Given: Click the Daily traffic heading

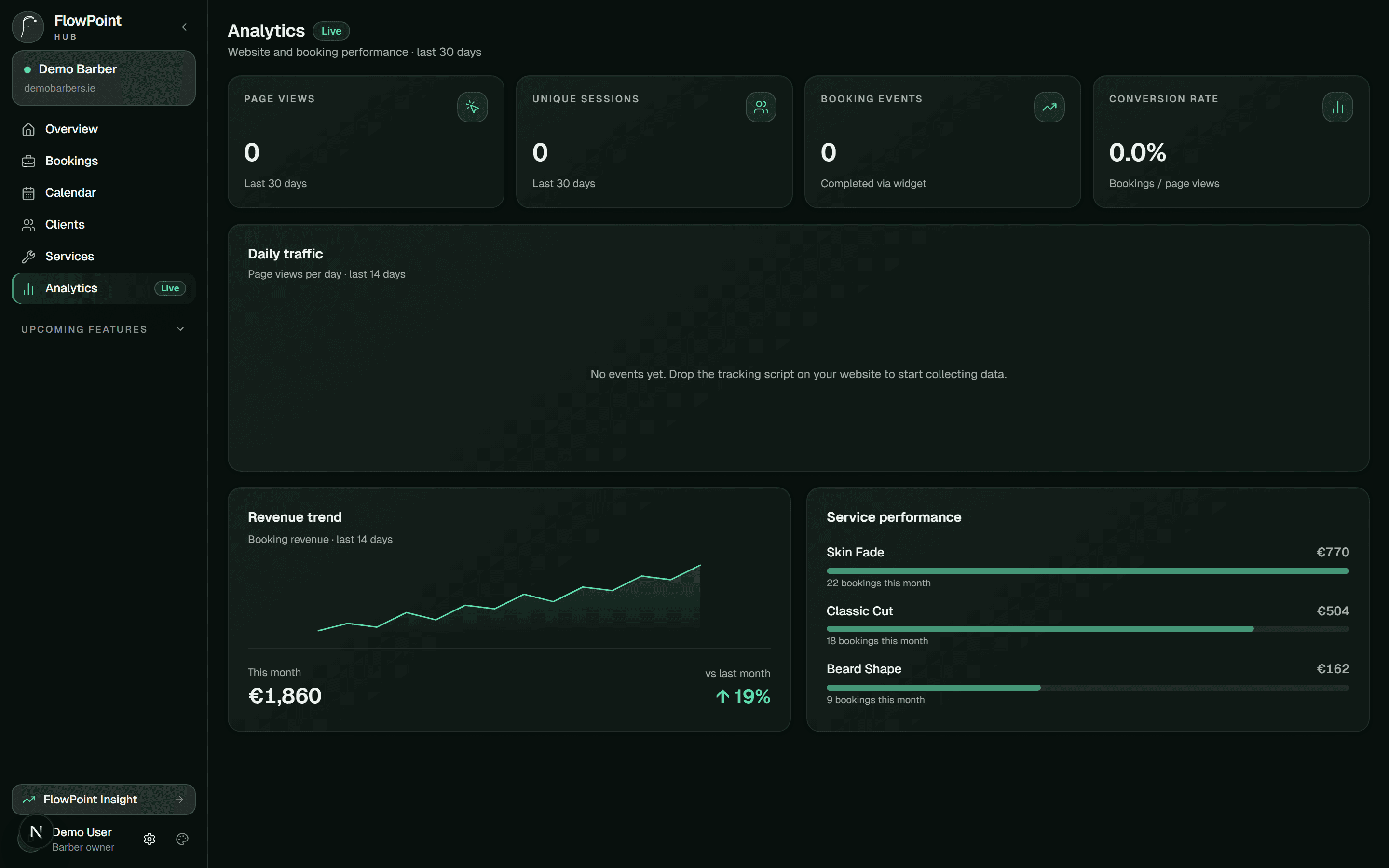Looking at the screenshot, I should (x=285, y=254).
